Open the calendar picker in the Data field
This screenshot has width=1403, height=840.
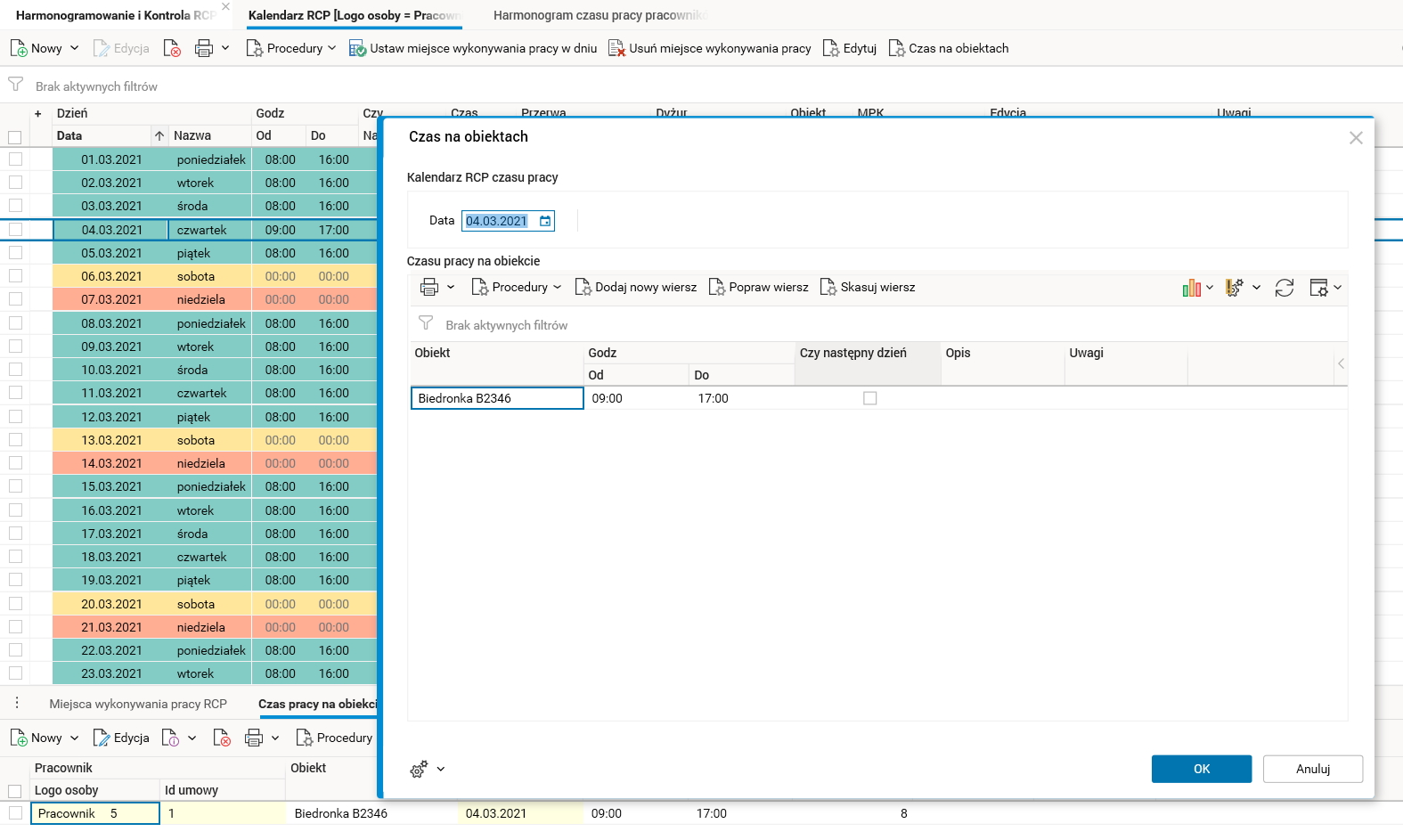point(545,221)
